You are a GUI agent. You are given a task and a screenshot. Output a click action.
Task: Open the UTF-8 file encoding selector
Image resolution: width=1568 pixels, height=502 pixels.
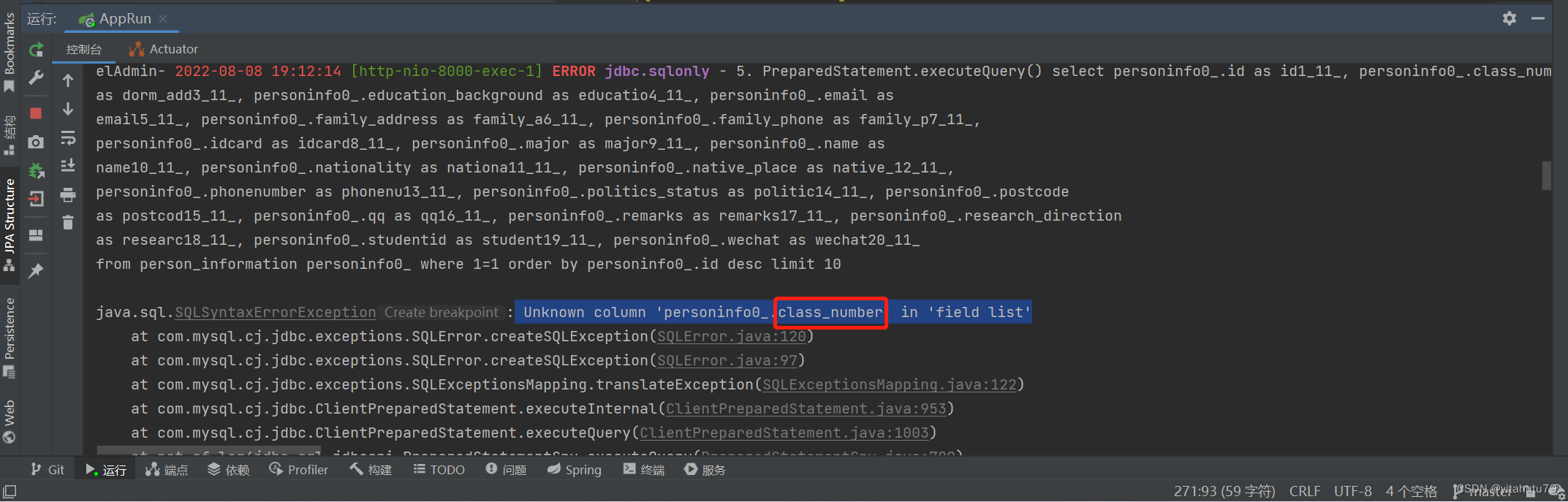(x=1353, y=491)
